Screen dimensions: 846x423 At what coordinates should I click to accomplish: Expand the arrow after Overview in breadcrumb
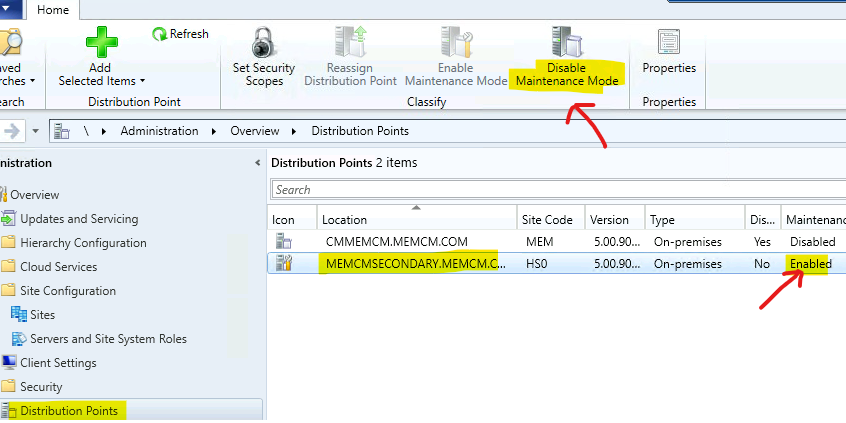coord(295,131)
